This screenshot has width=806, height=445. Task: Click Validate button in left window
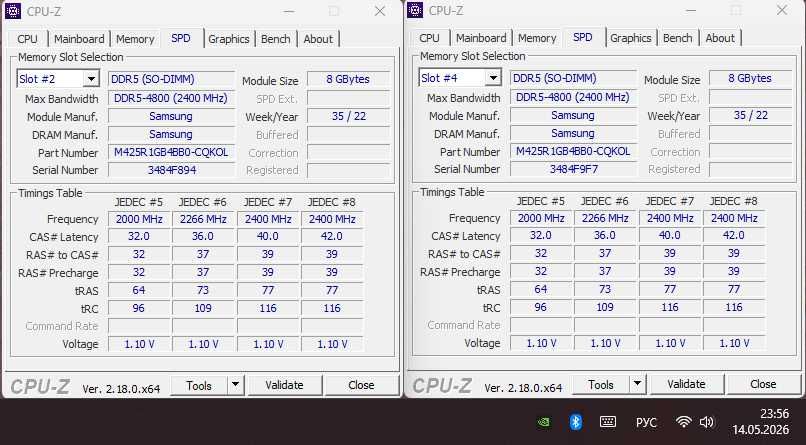coord(284,385)
